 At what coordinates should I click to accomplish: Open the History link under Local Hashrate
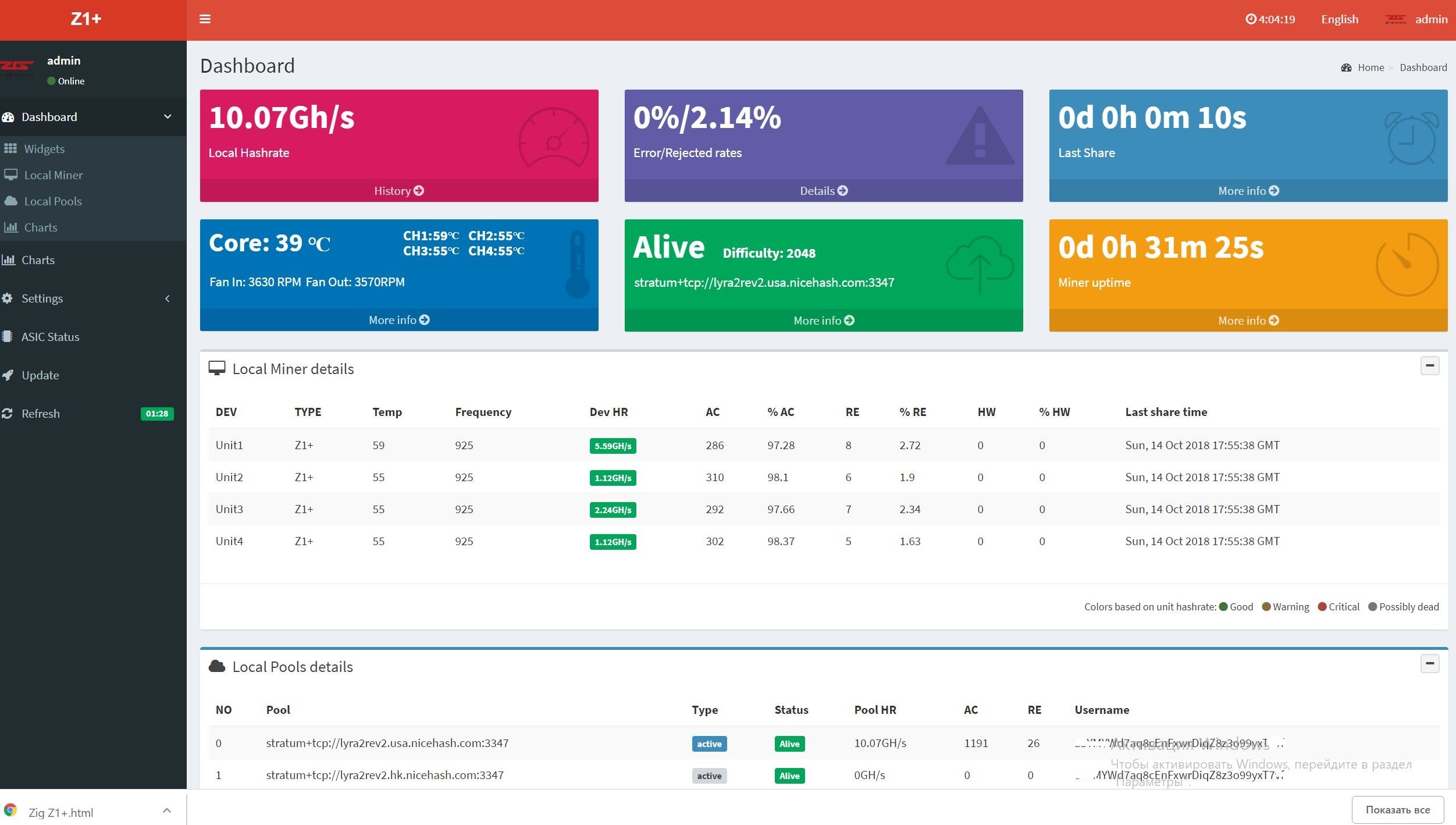398,191
